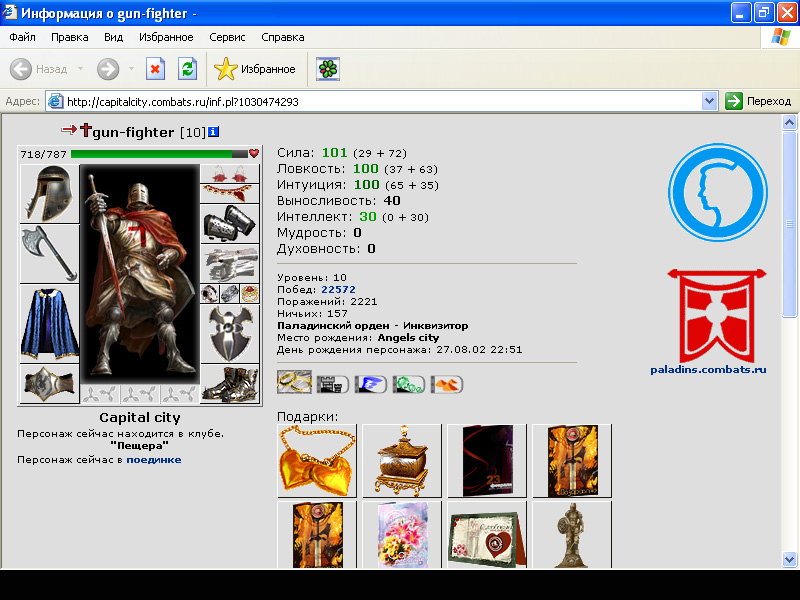The image size is (800, 600).
Task: Go back with the Назад button
Action: (39, 69)
